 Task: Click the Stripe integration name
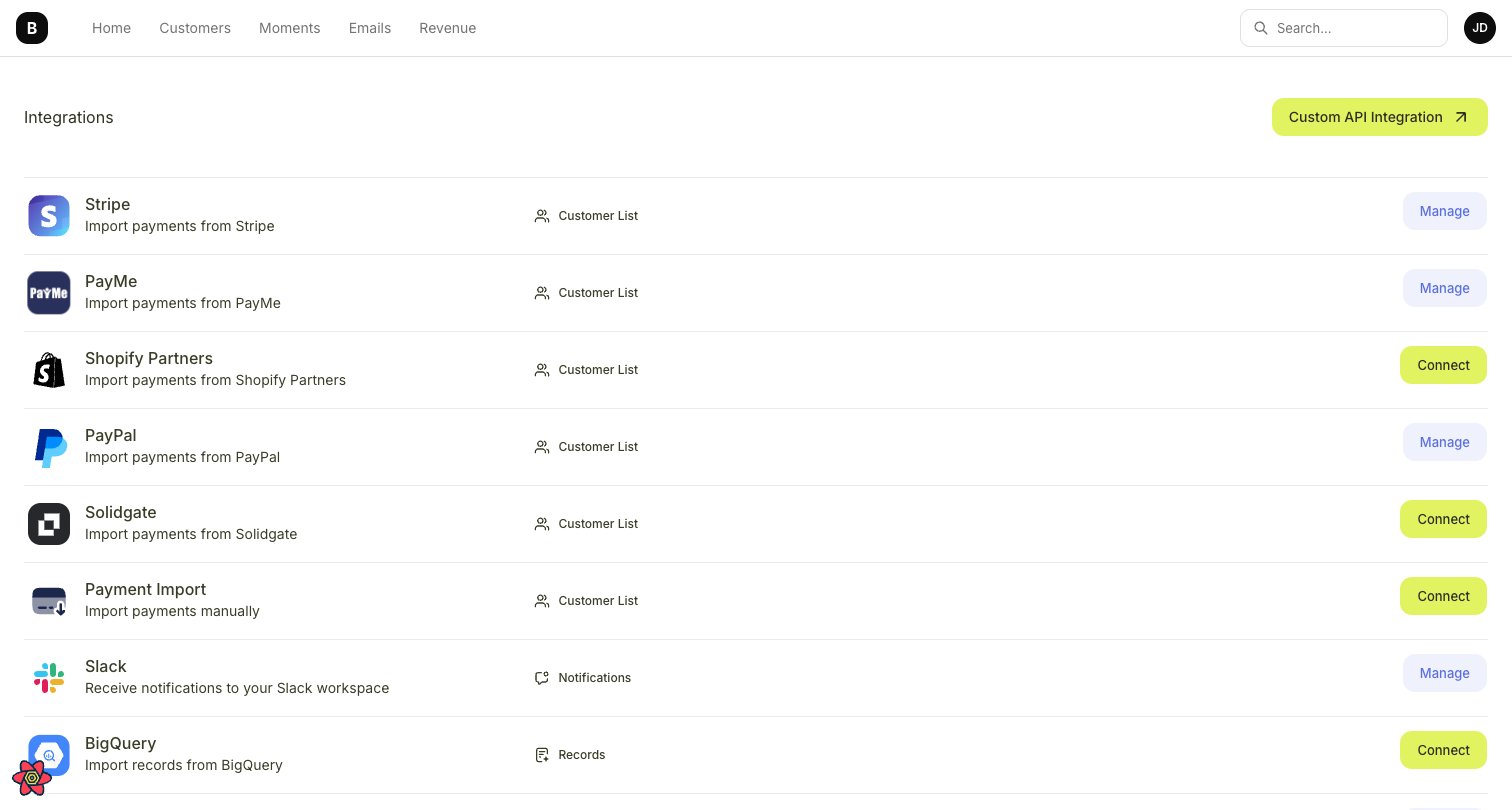108,204
